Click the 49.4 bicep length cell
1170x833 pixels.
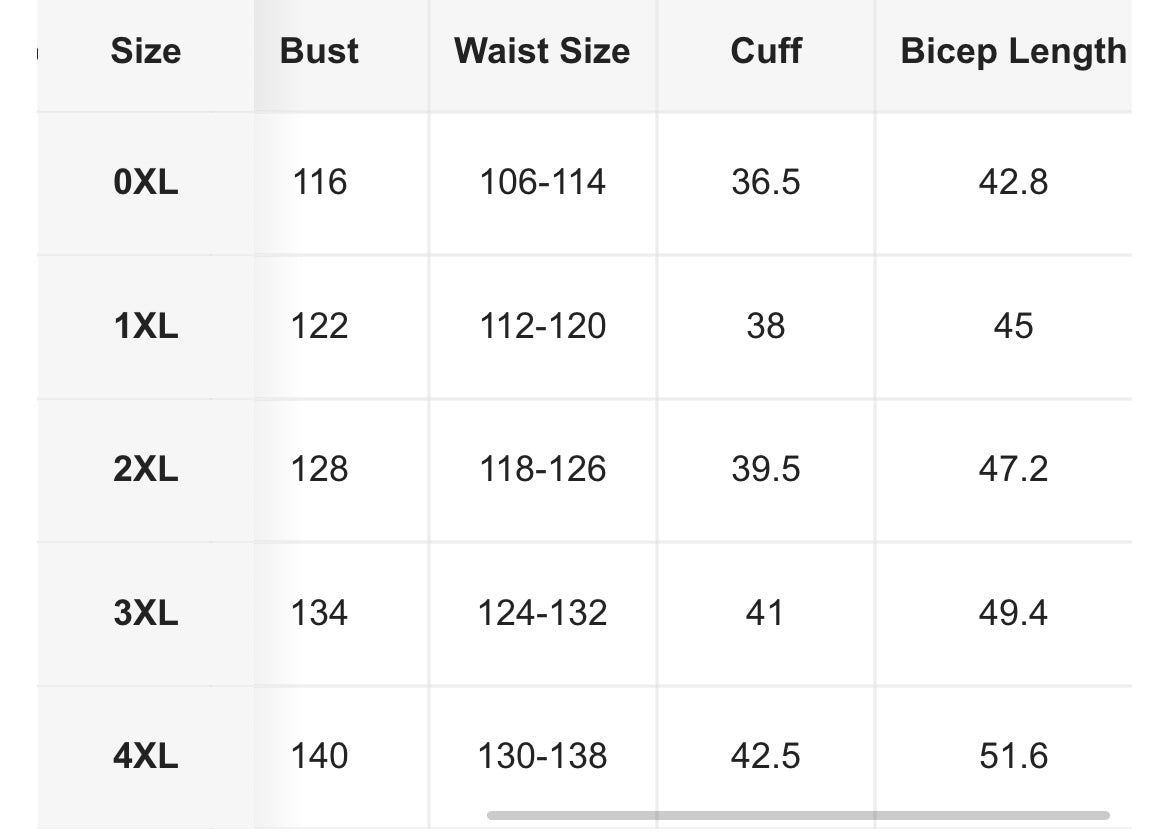(1013, 613)
